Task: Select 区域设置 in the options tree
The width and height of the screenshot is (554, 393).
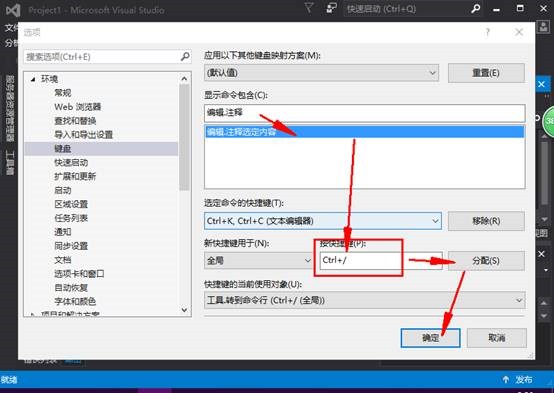Action: point(71,204)
